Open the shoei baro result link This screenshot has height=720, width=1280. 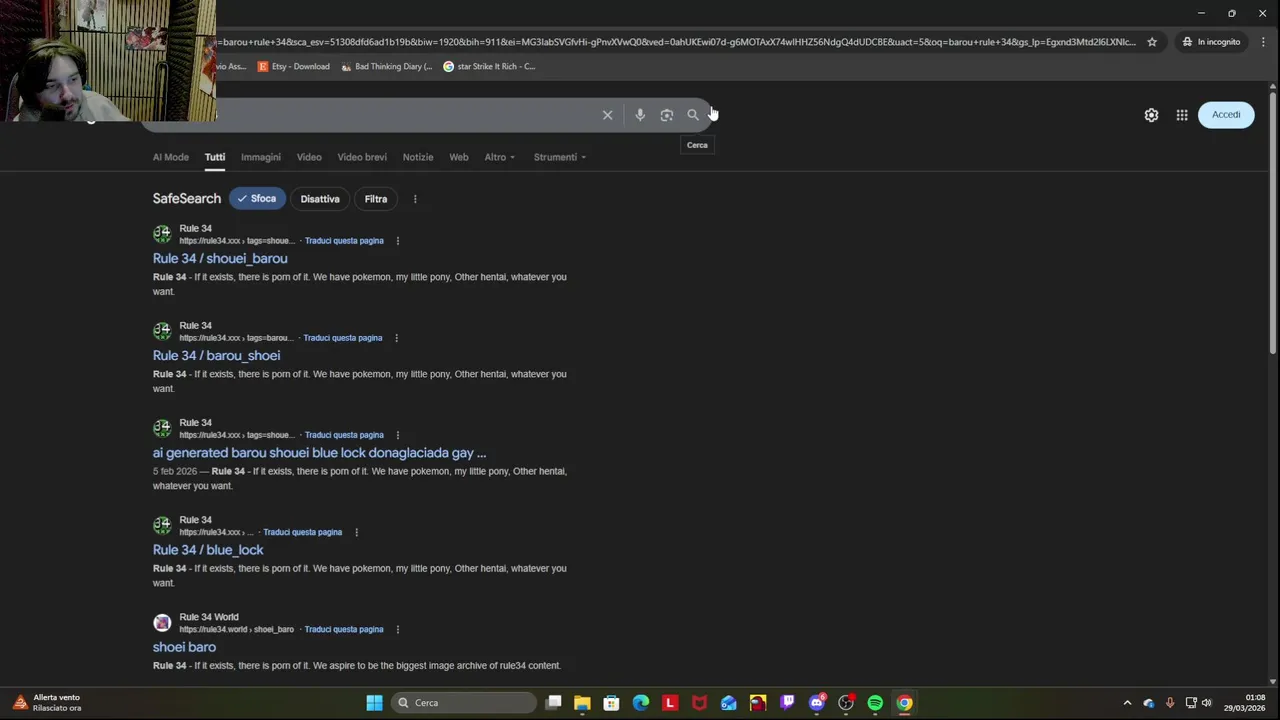point(184,647)
